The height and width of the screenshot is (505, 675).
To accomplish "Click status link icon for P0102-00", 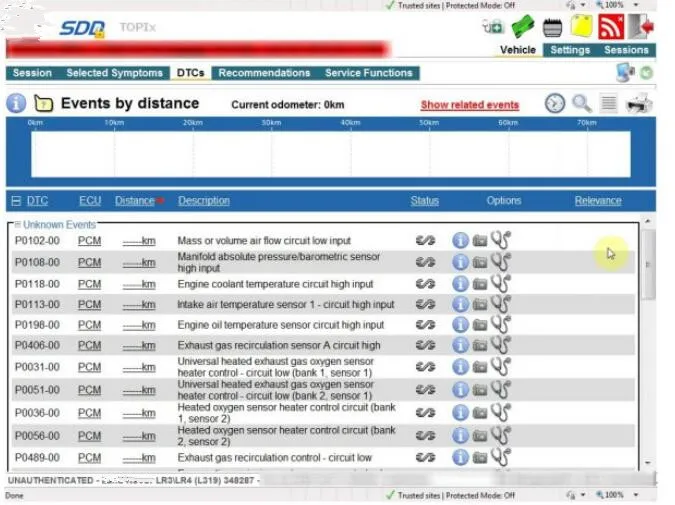I will coord(425,241).
